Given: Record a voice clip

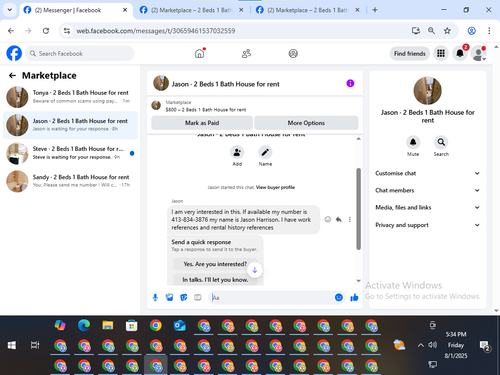Looking at the screenshot, I should [155, 297].
